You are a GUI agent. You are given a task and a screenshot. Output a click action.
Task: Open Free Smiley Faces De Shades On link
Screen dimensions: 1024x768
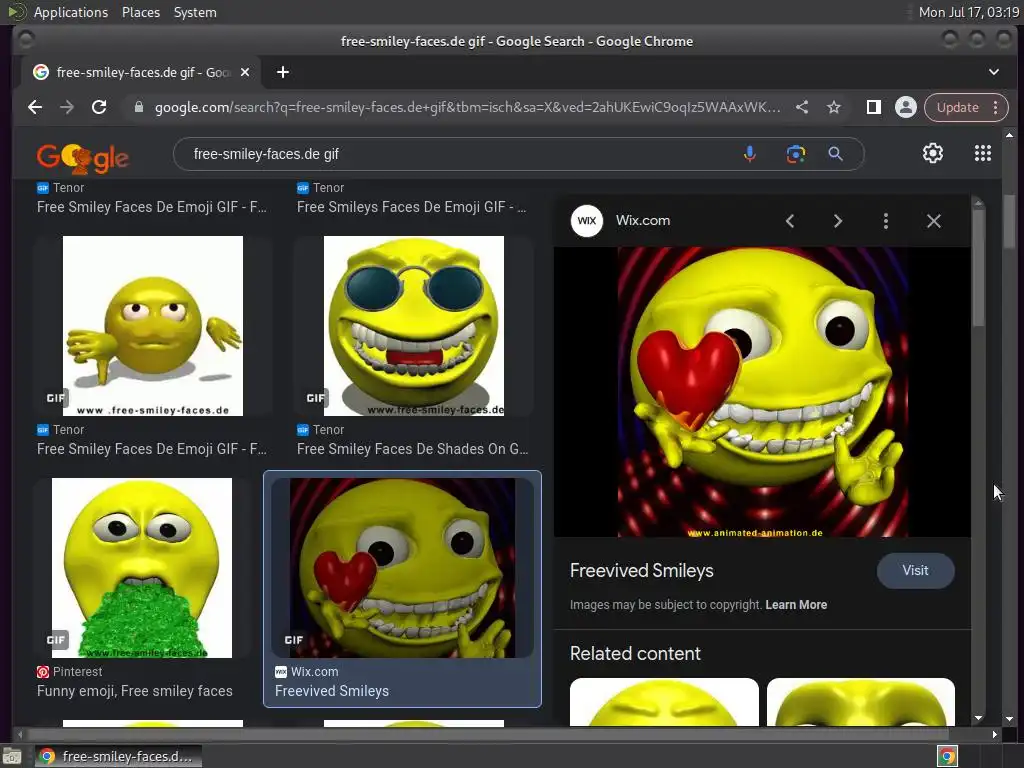[x=413, y=449]
